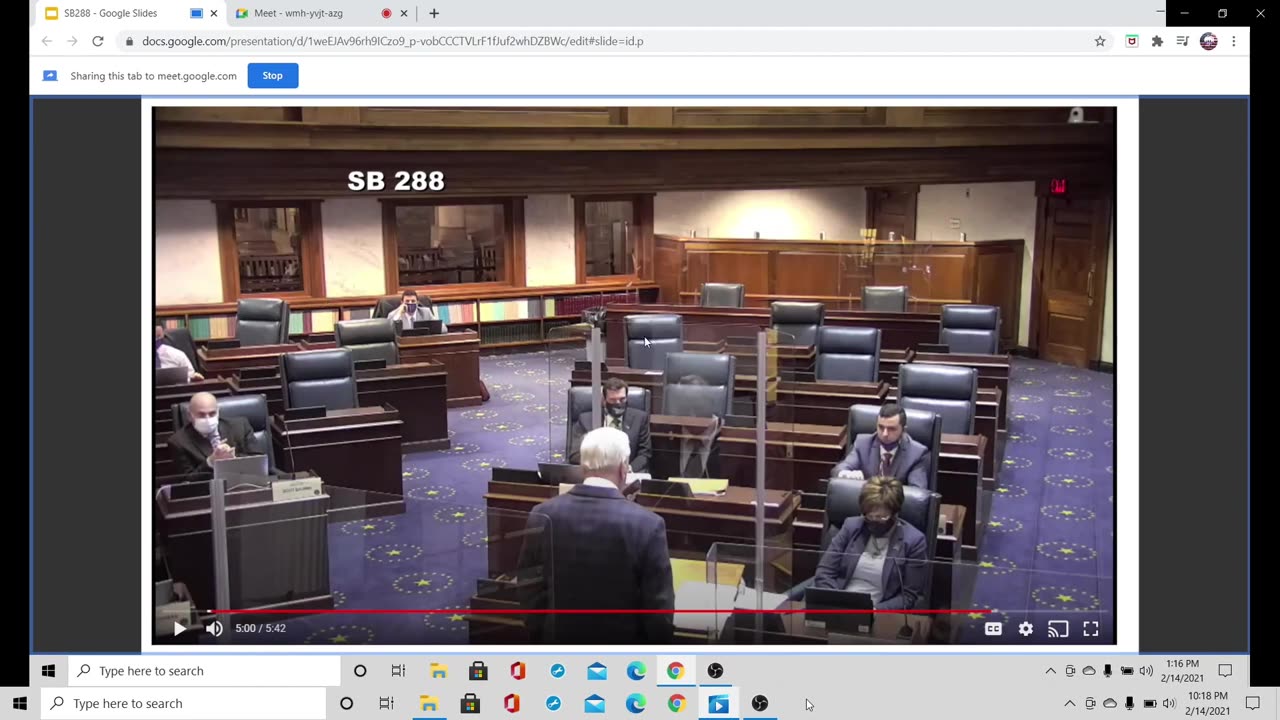Viewport: 1280px width, 720px height.
Task: Cast the video to another screen
Action: pos(1058,629)
